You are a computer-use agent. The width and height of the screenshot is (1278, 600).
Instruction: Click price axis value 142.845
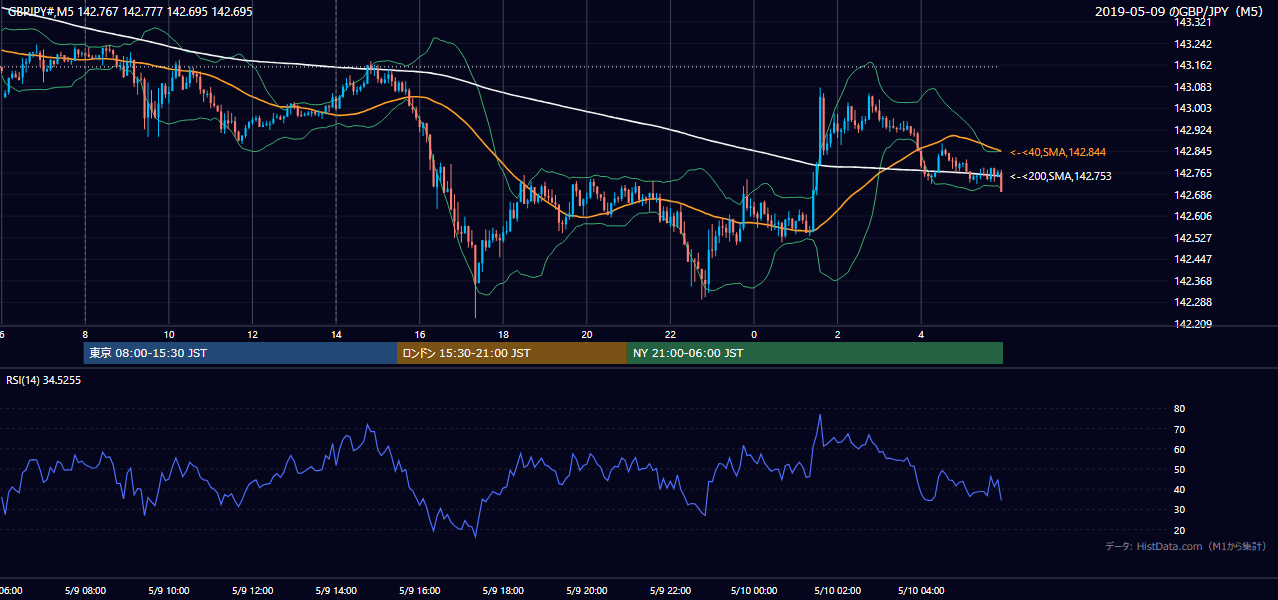coord(1191,152)
